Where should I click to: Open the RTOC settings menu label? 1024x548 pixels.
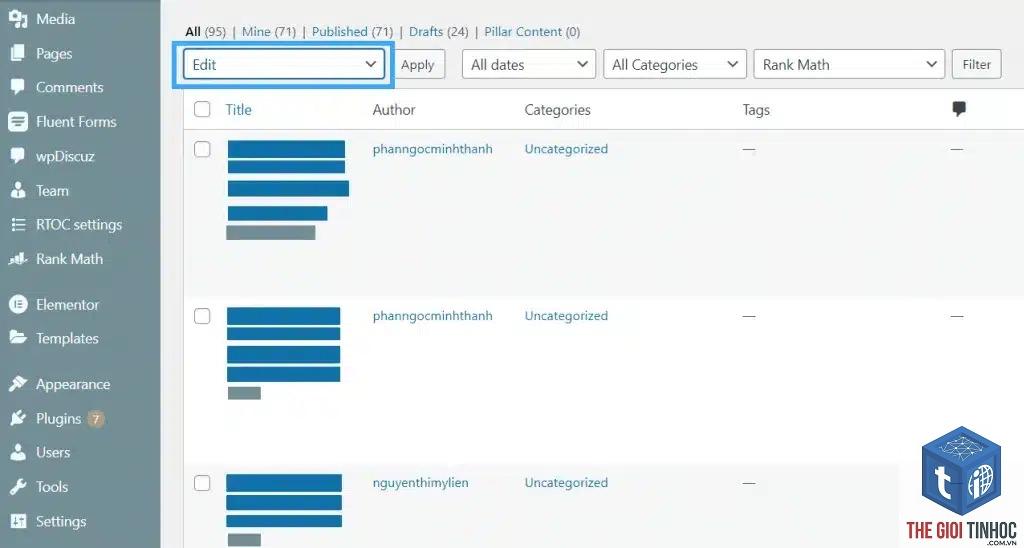79,225
